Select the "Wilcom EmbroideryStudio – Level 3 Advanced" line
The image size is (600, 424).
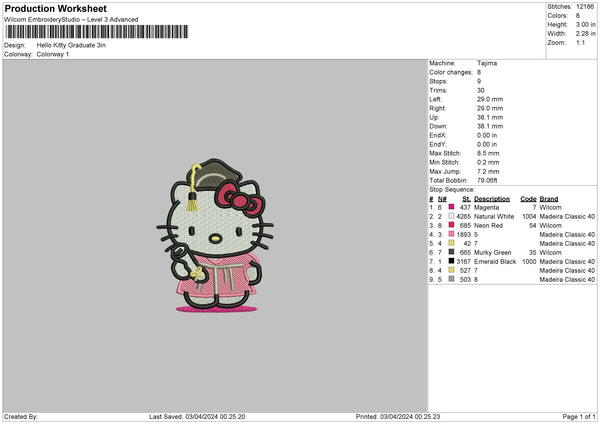coord(71,20)
